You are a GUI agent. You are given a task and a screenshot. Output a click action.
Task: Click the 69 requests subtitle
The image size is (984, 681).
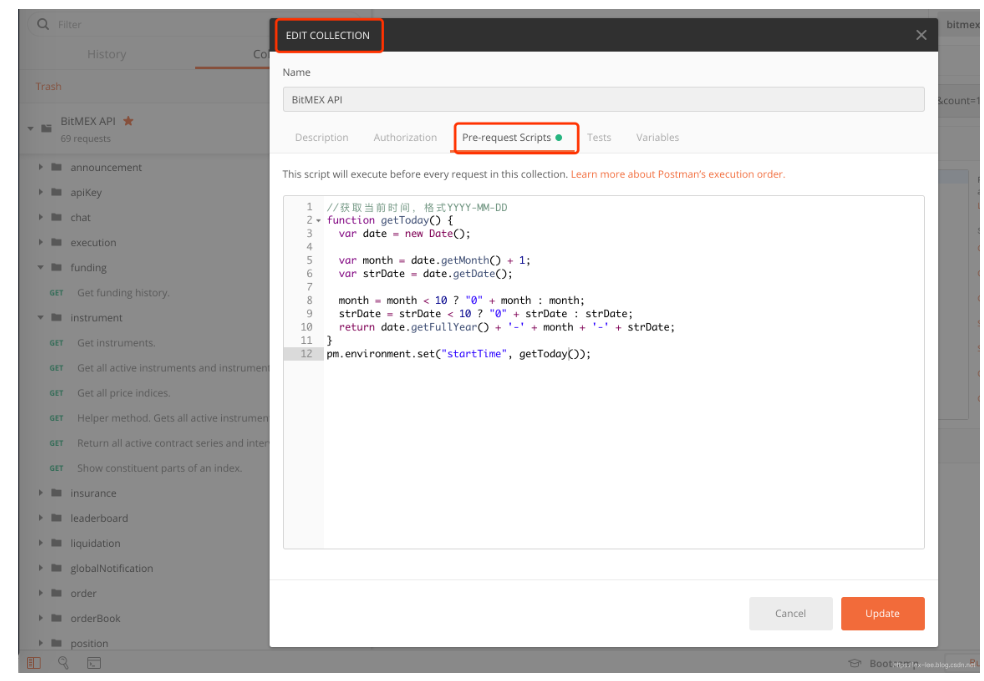click(85, 139)
